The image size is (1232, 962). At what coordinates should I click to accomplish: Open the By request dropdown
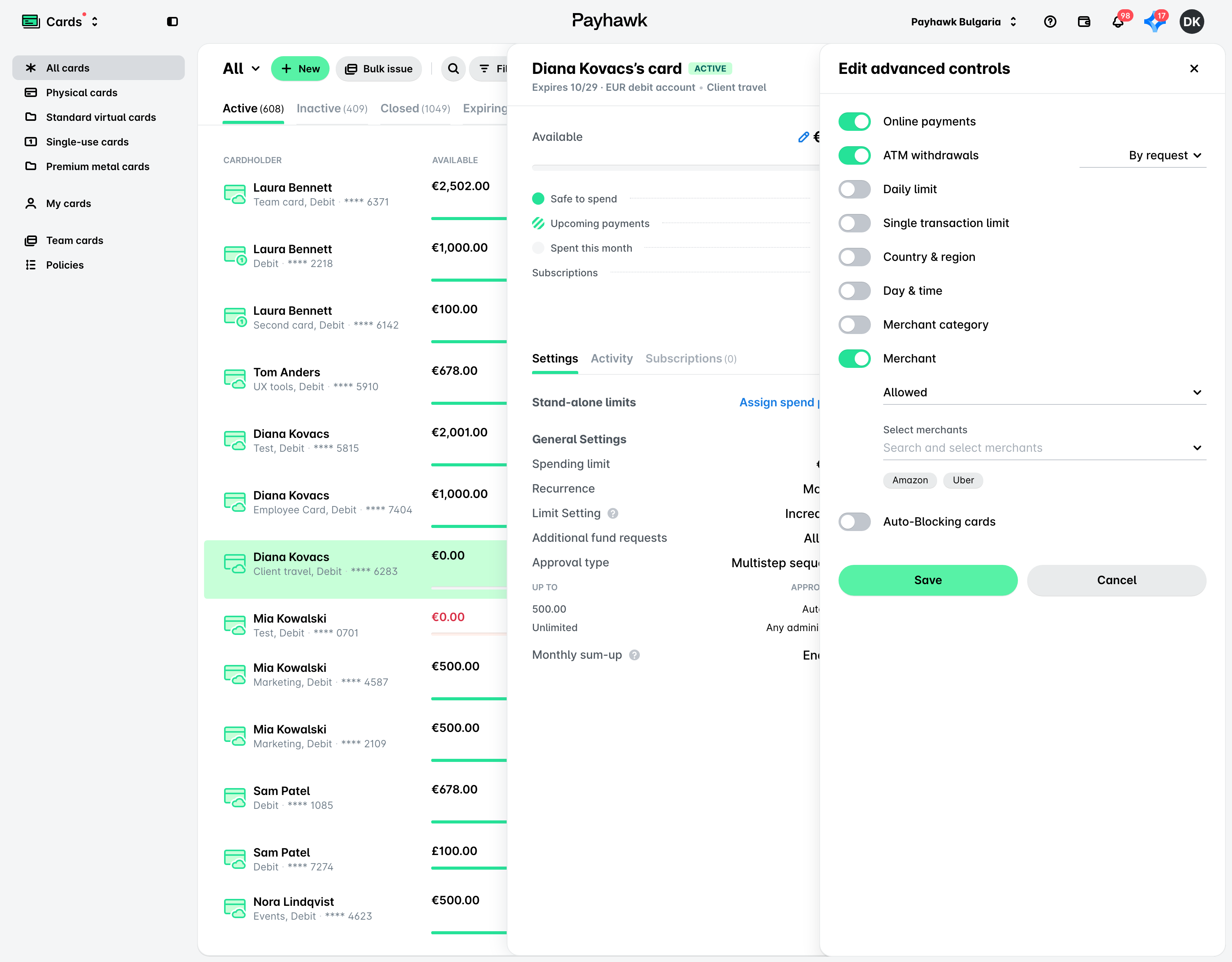(1143, 155)
